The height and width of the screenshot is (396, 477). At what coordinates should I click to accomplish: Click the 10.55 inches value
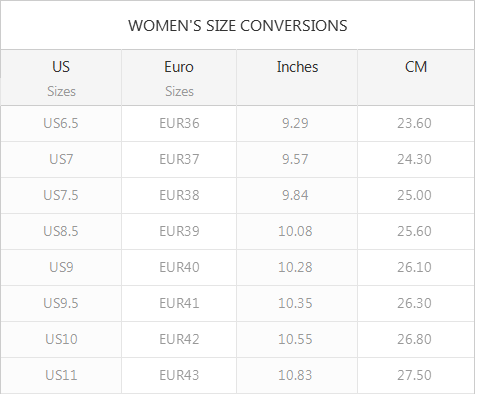click(x=295, y=339)
